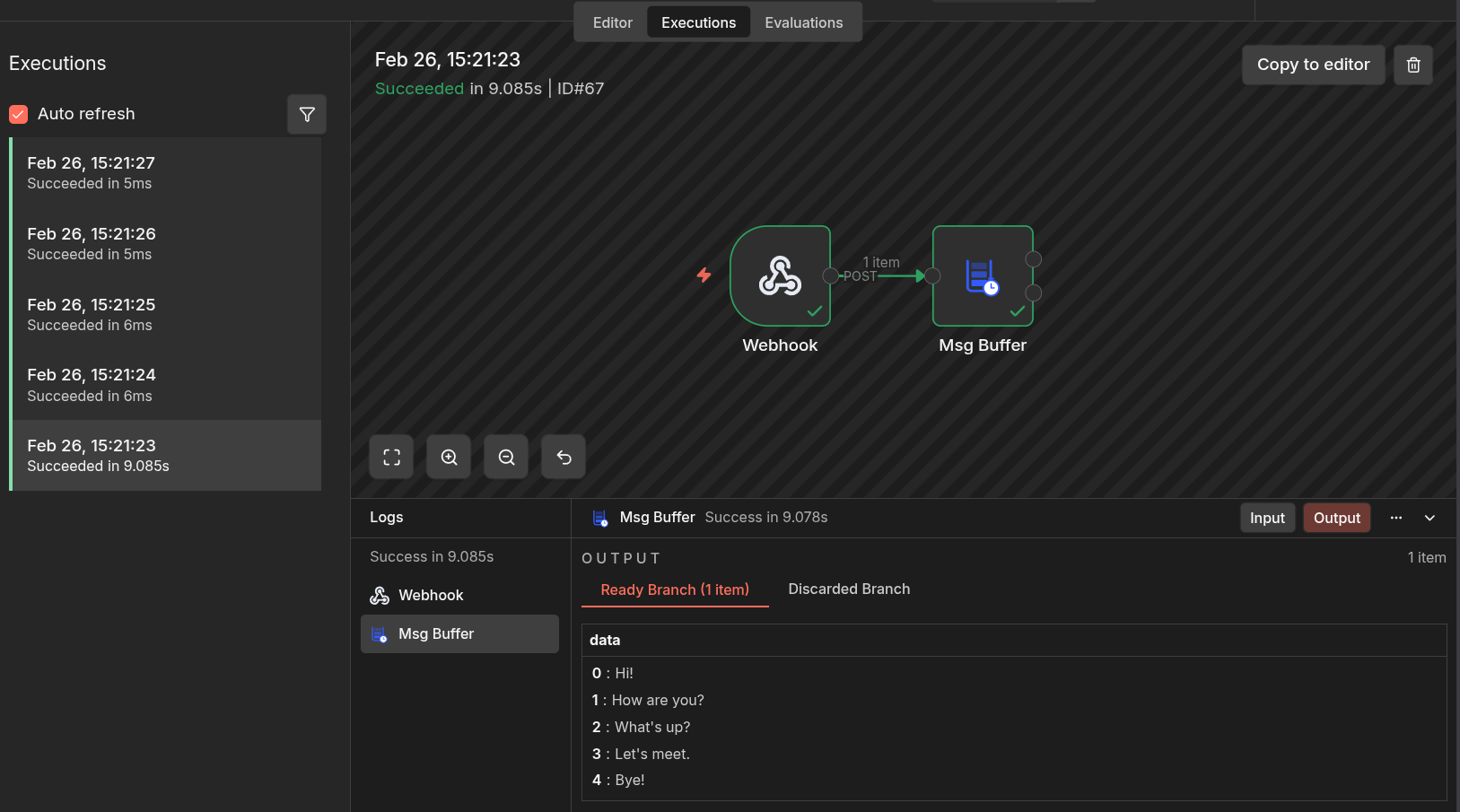Image resolution: width=1460 pixels, height=812 pixels.
Task: Switch to the Editor tab
Action: tap(613, 22)
